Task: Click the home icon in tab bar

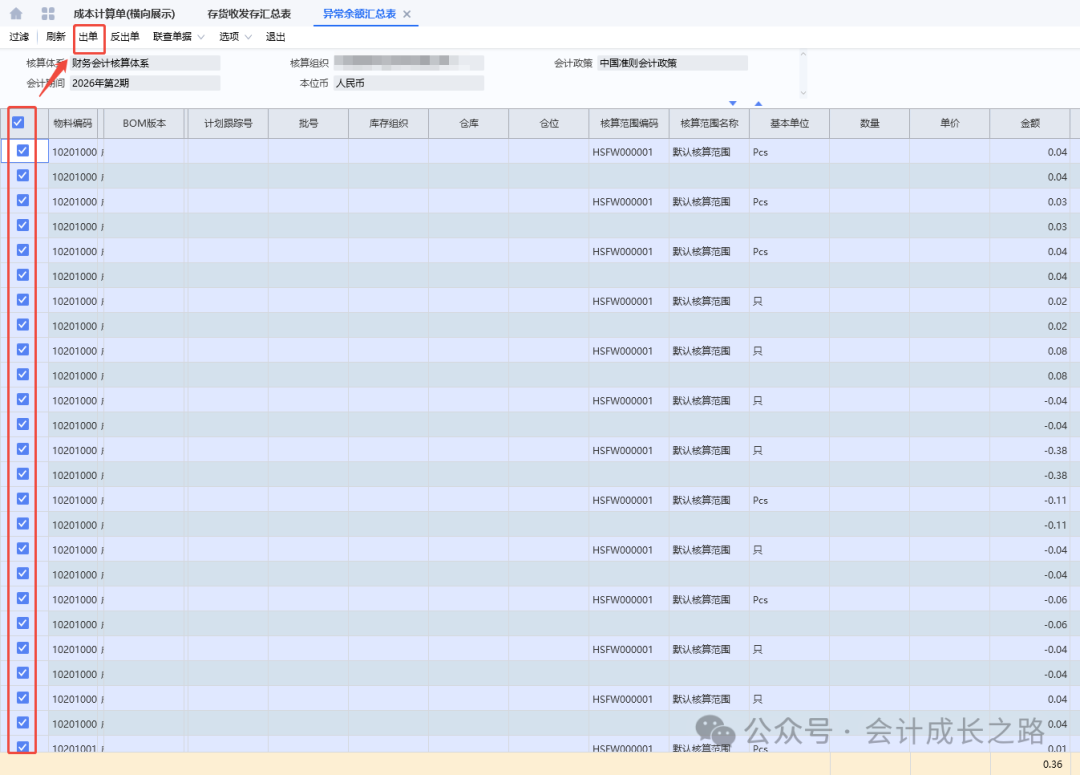Action: [16, 14]
